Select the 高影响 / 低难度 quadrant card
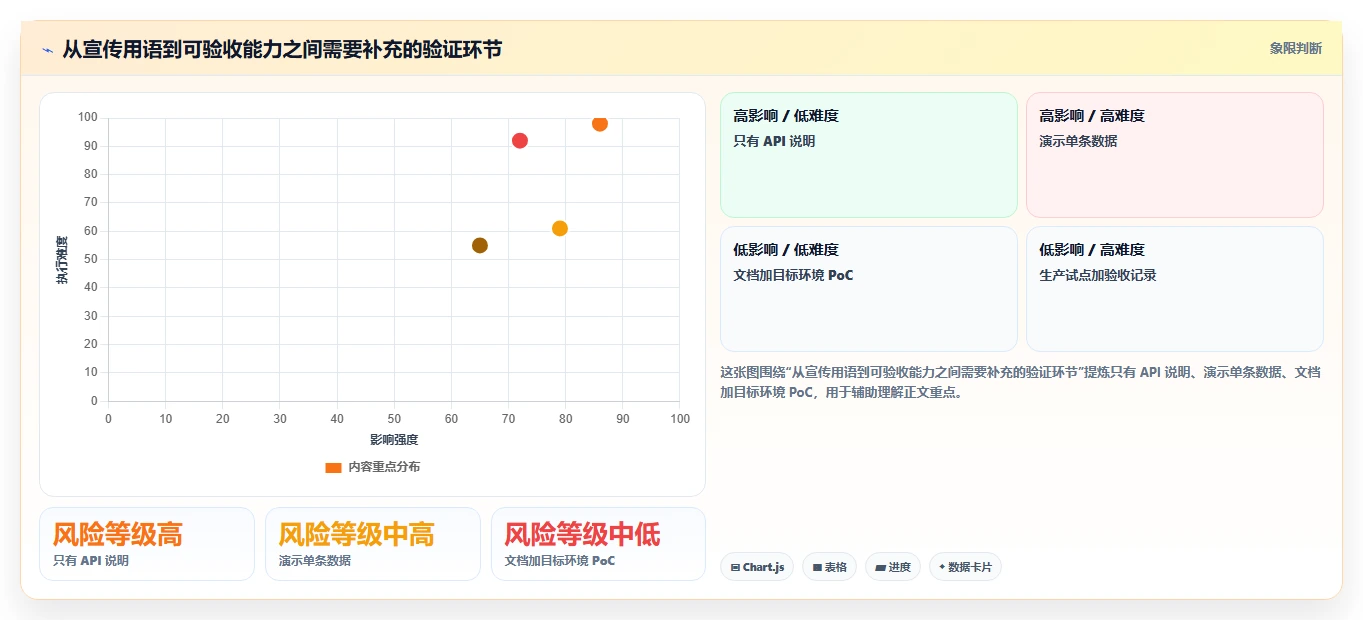The image size is (1363, 620). tap(868, 155)
